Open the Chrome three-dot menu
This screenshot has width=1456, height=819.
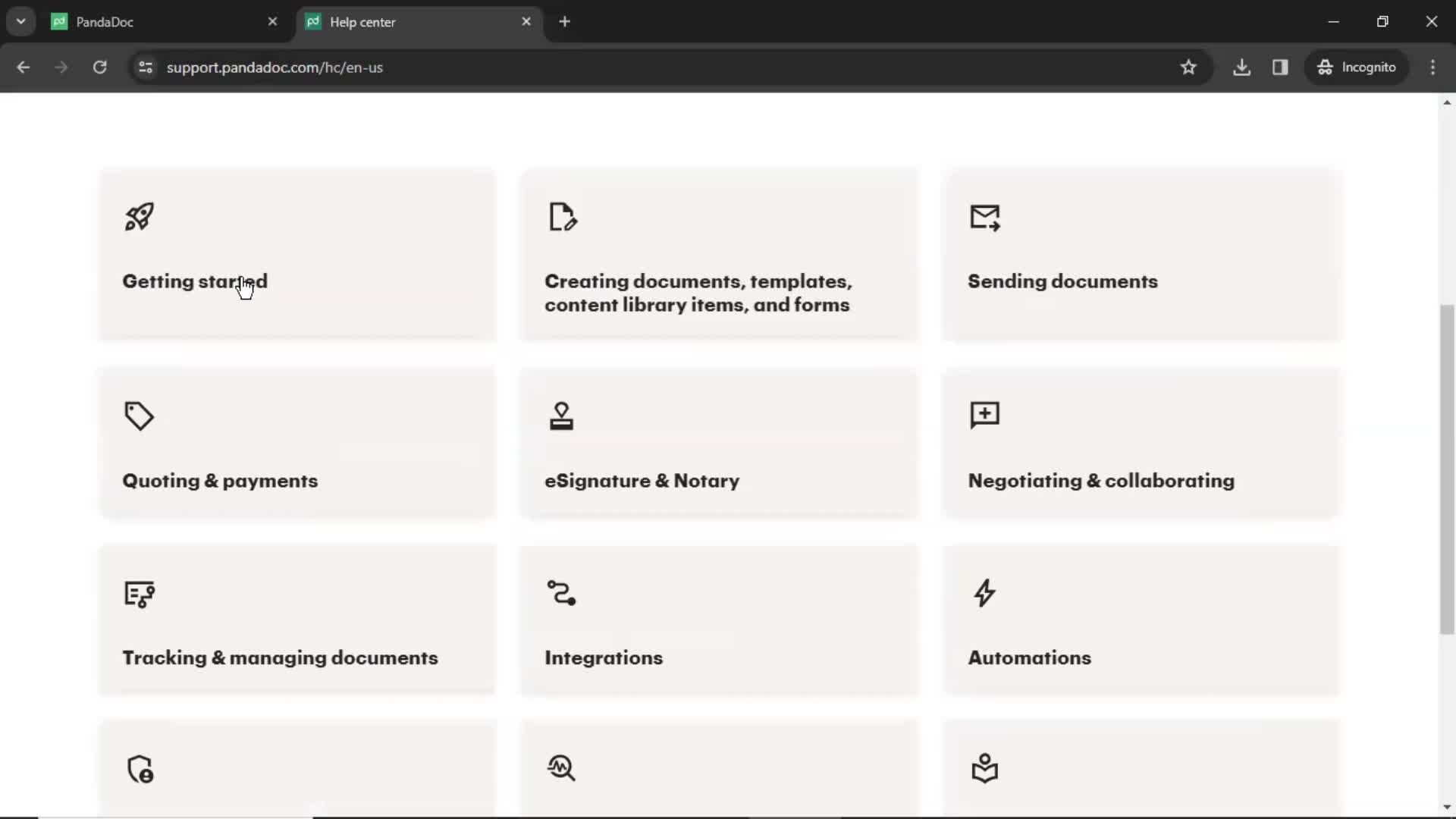1432,67
